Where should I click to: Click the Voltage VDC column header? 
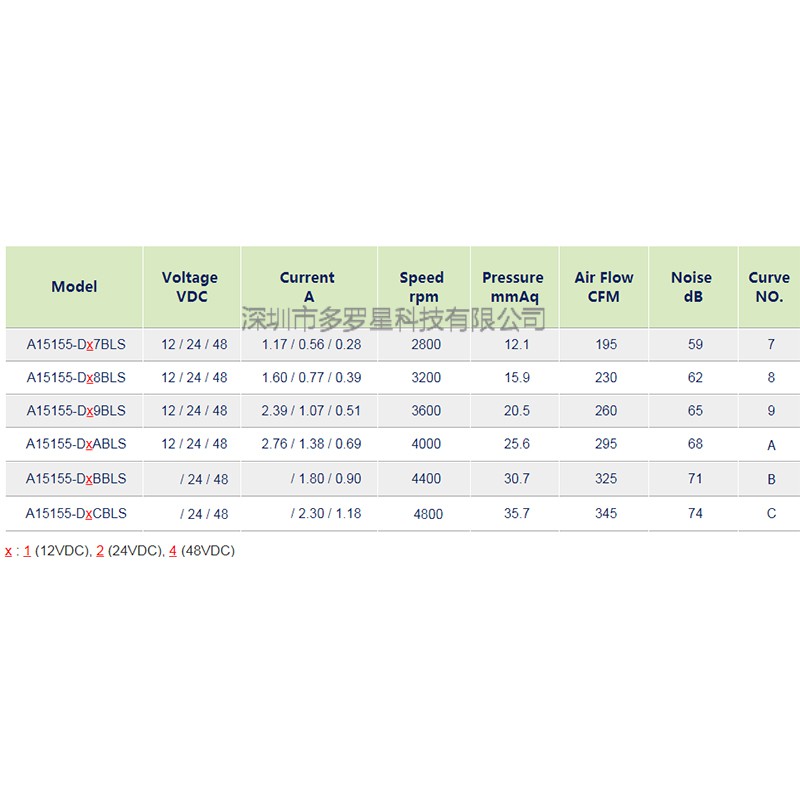pos(190,287)
